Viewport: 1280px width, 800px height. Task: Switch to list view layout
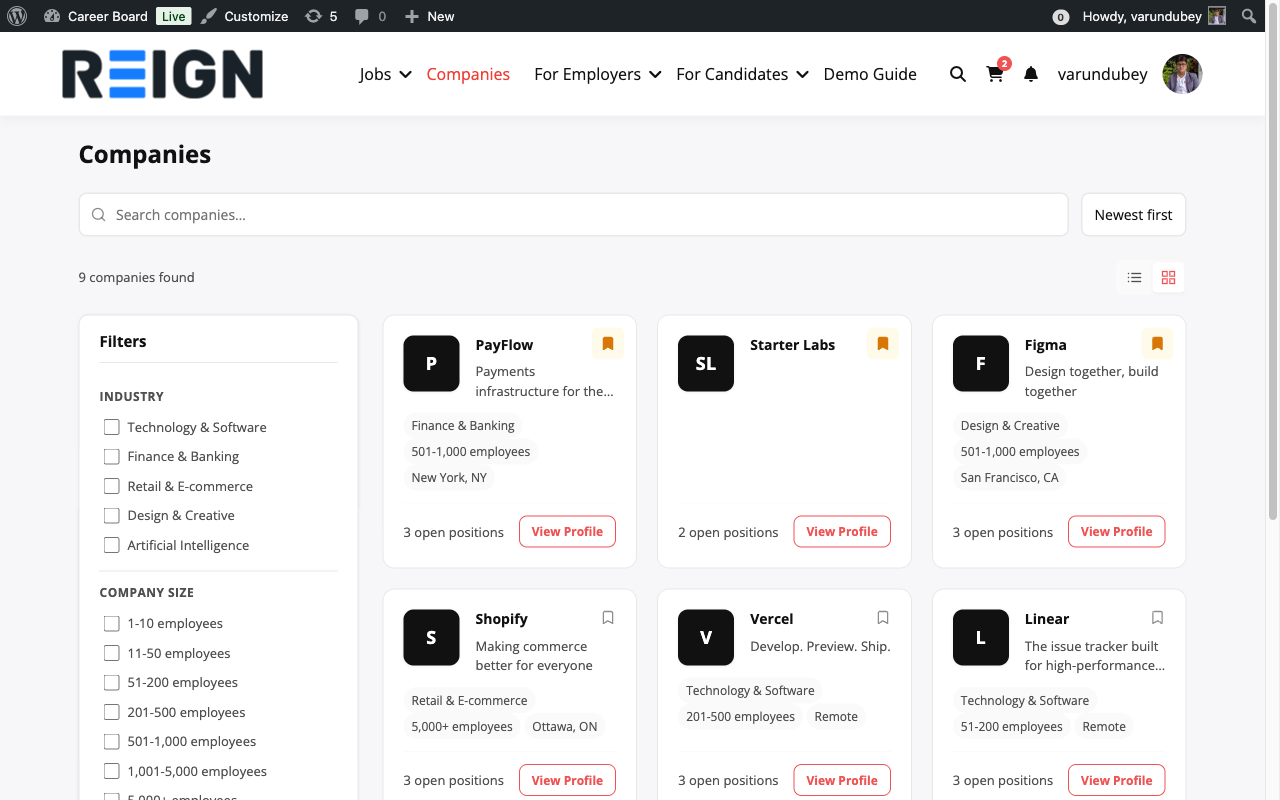pyautogui.click(x=1134, y=278)
